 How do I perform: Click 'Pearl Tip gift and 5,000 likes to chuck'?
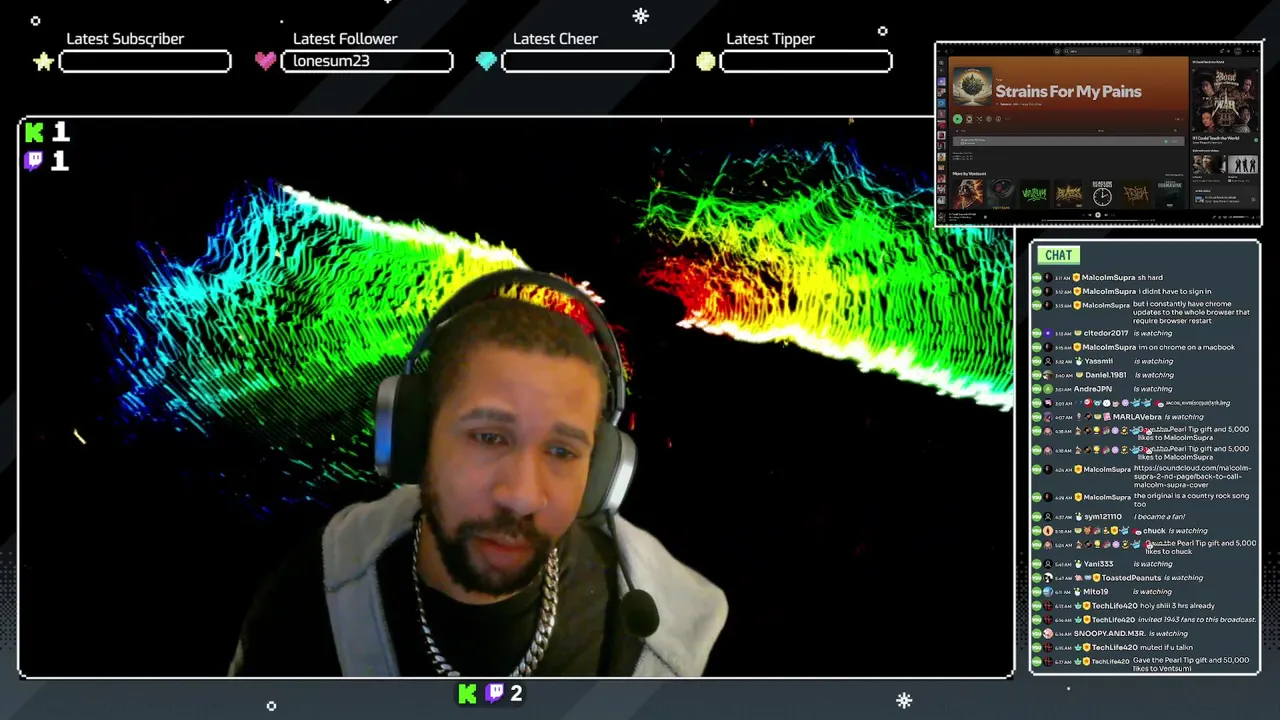[1201, 547]
